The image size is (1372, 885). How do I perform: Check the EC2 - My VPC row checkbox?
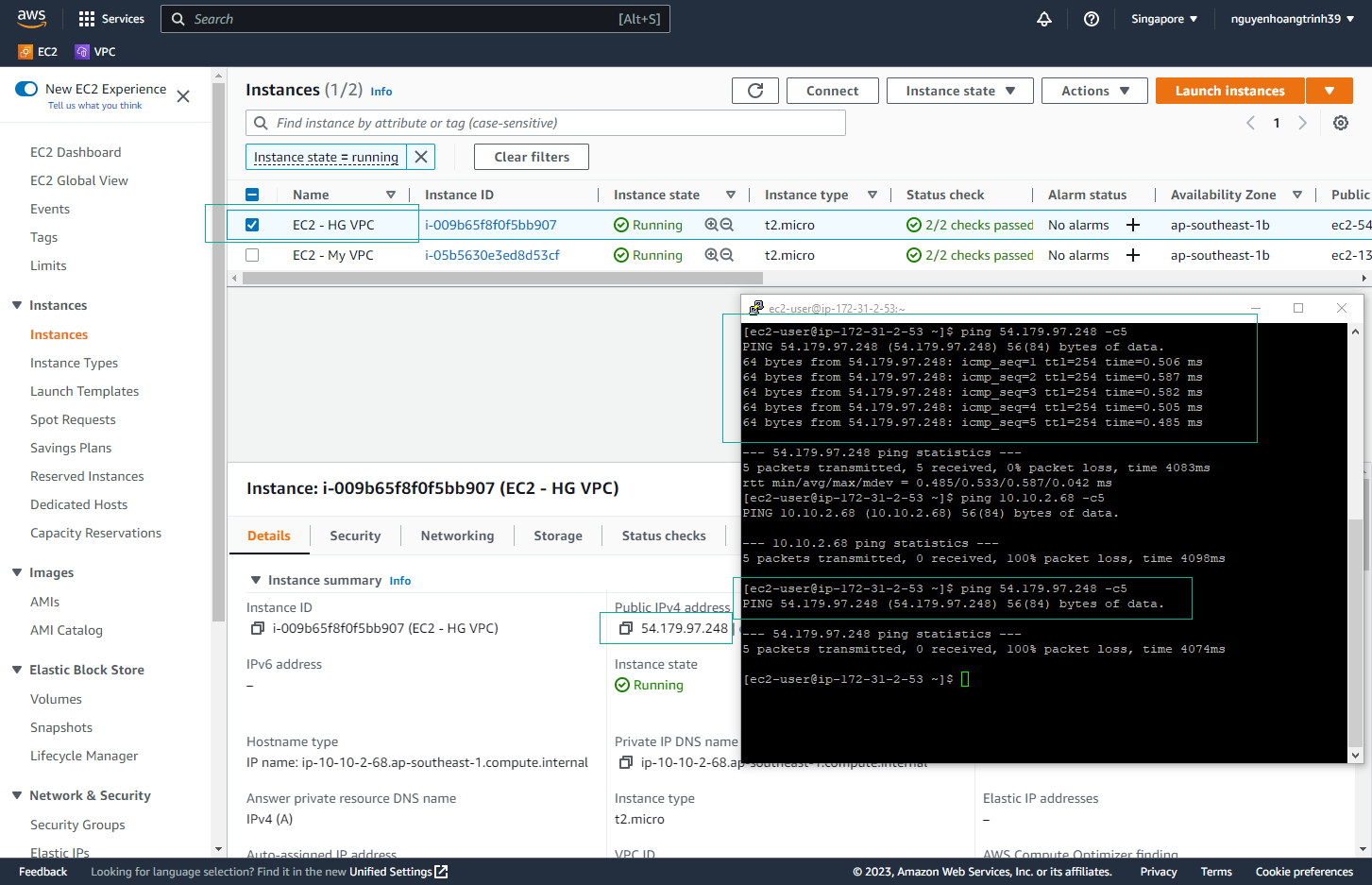point(252,255)
